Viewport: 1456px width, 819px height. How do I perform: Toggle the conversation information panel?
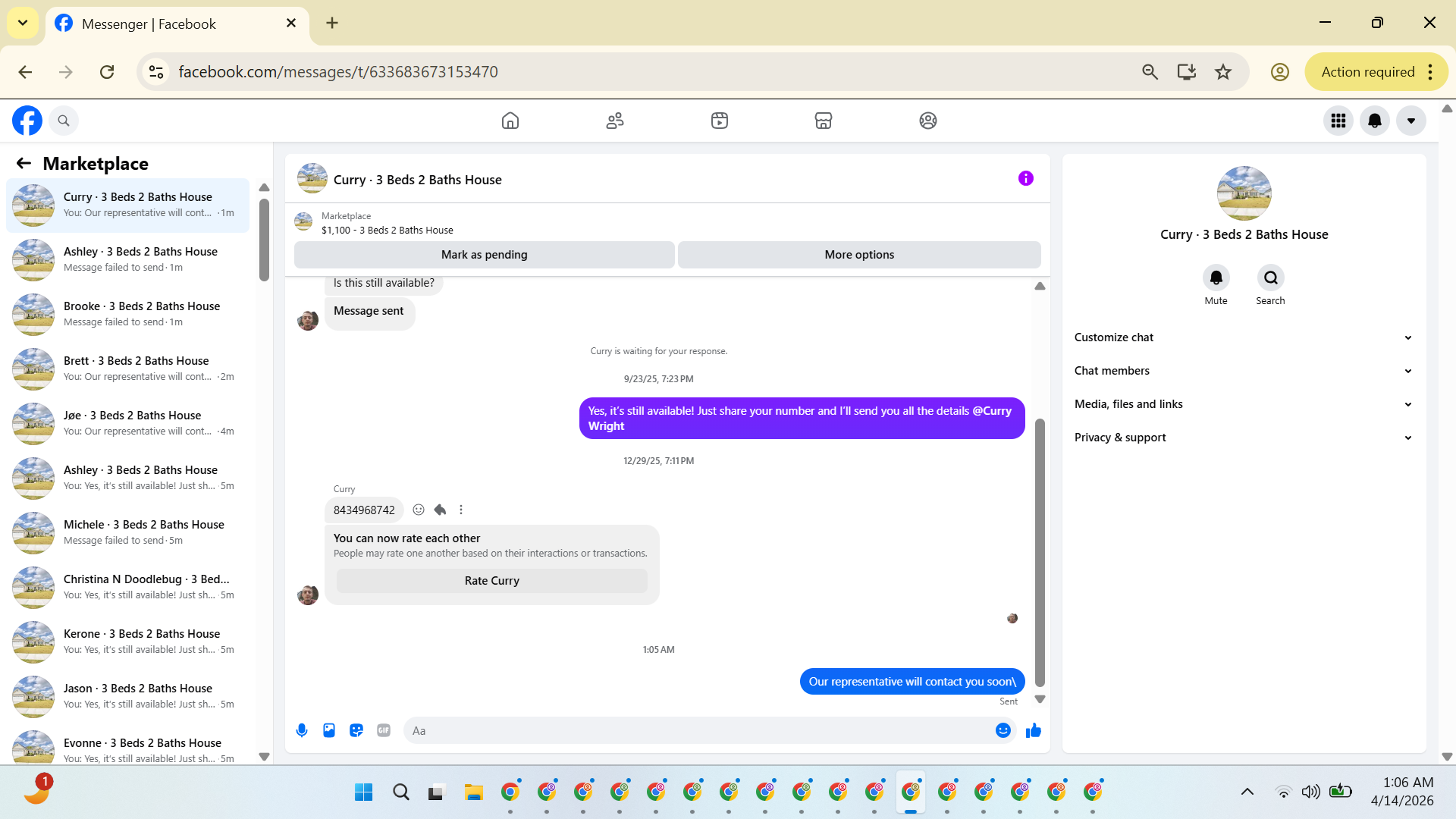coord(1025,179)
